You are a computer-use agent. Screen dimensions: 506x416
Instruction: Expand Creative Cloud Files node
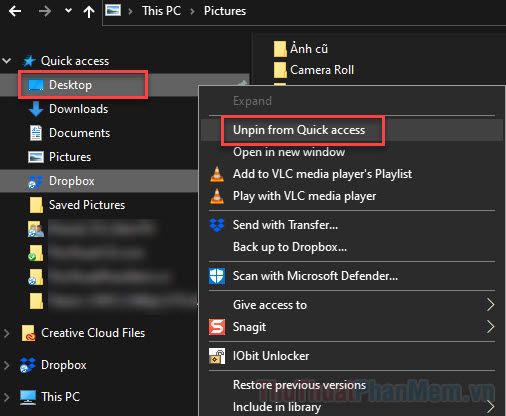click(x=6, y=333)
